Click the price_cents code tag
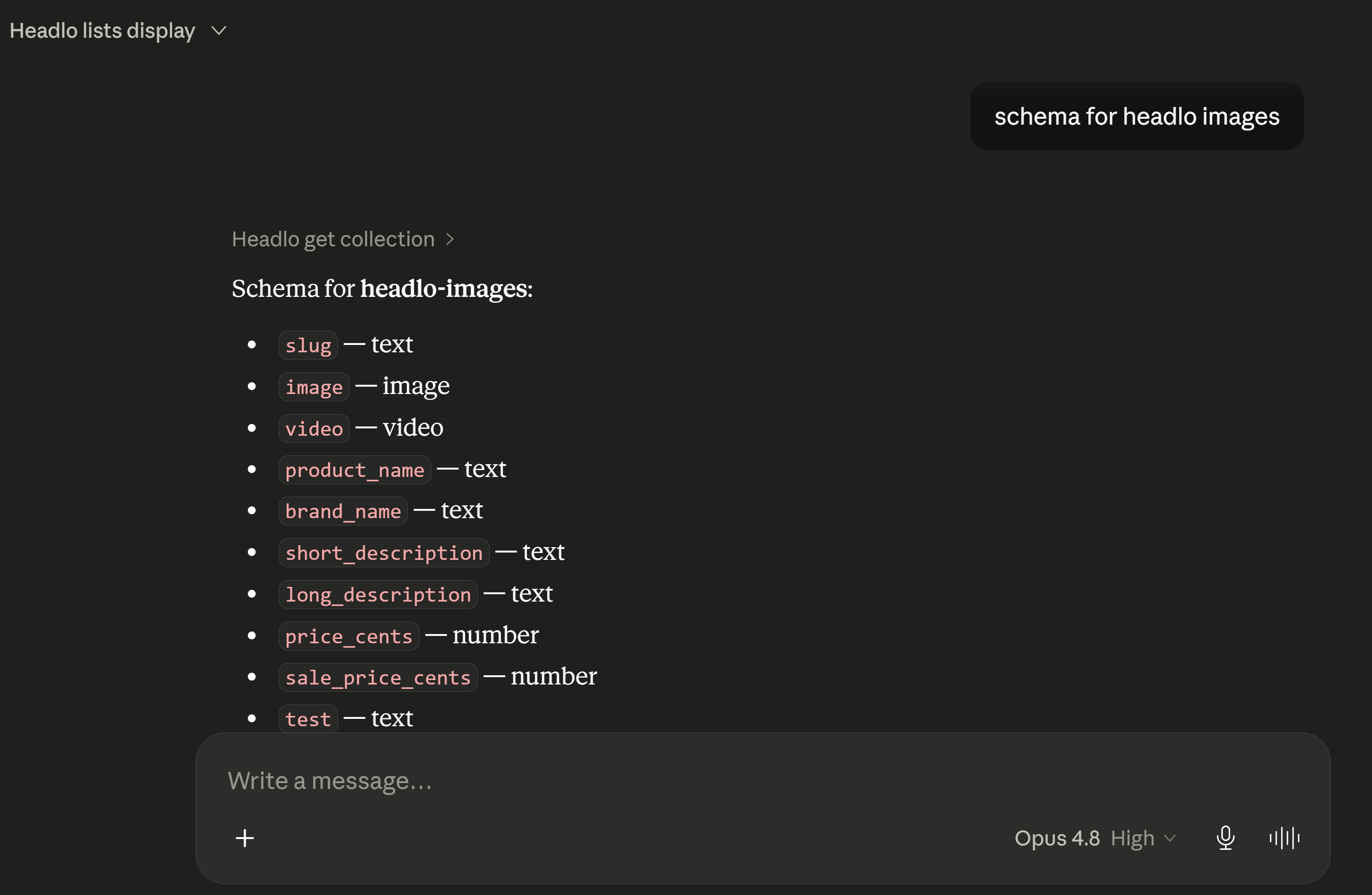The width and height of the screenshot is (1372, 895). point(349,635)
